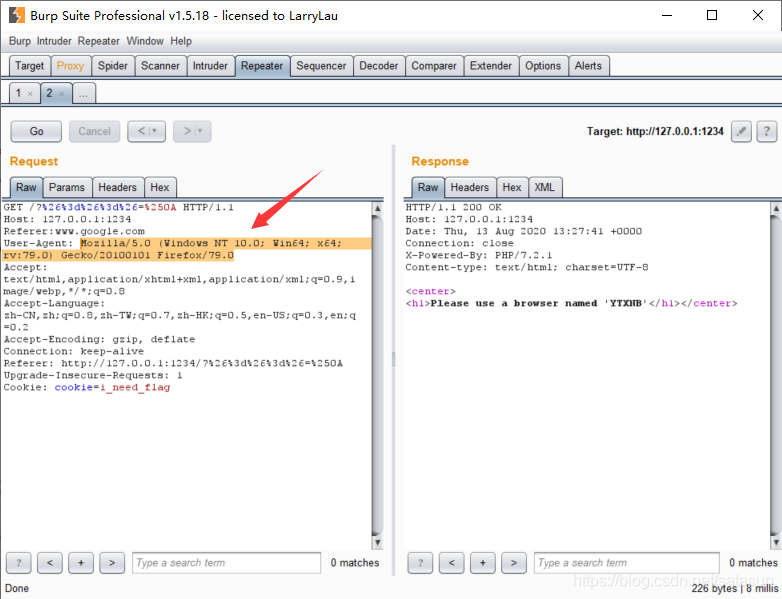The image size is (782, 599).
Task: Click response pane scroll down arrow
Action: (776, 542)
